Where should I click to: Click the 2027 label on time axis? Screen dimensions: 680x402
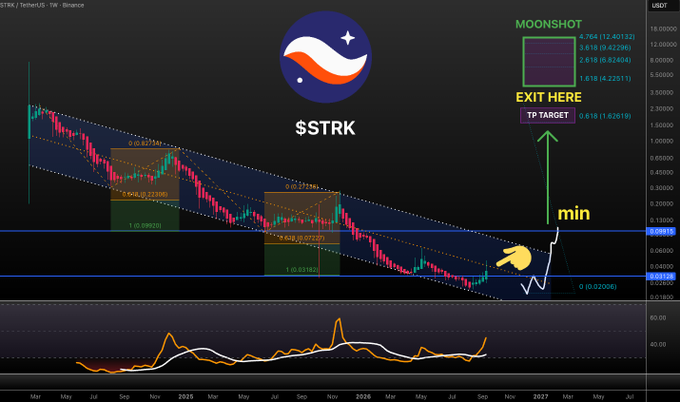coord(541,396)
